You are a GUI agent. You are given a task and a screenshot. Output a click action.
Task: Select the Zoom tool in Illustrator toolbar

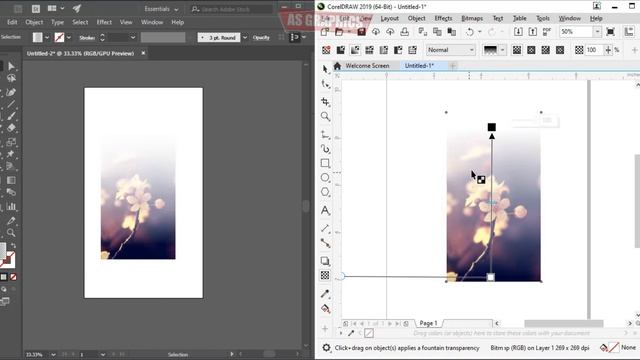[x=11, y=233]
